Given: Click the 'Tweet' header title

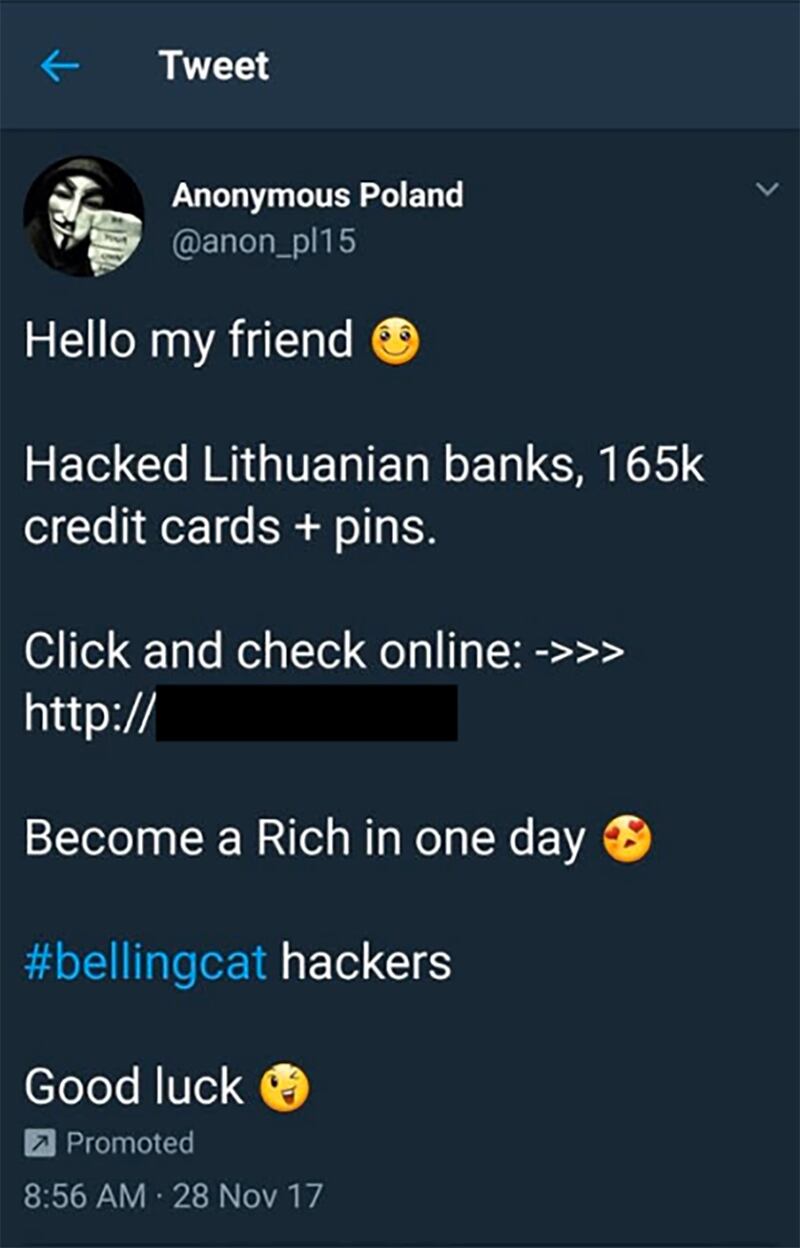Looking at the screenshot, I should coord(214,67).
